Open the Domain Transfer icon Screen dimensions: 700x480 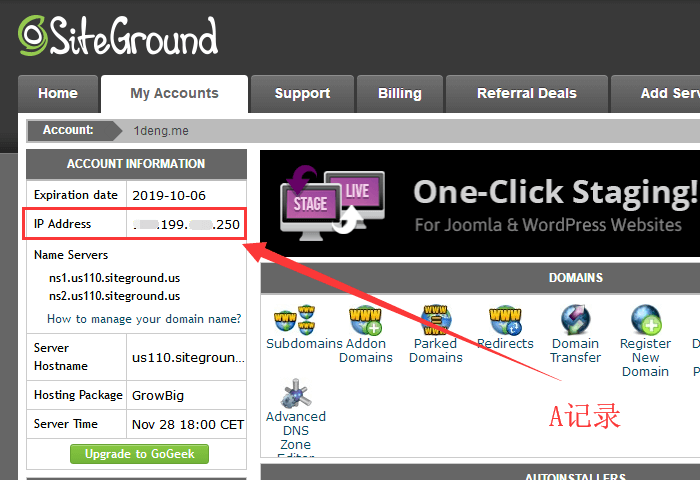pos(575,320)
